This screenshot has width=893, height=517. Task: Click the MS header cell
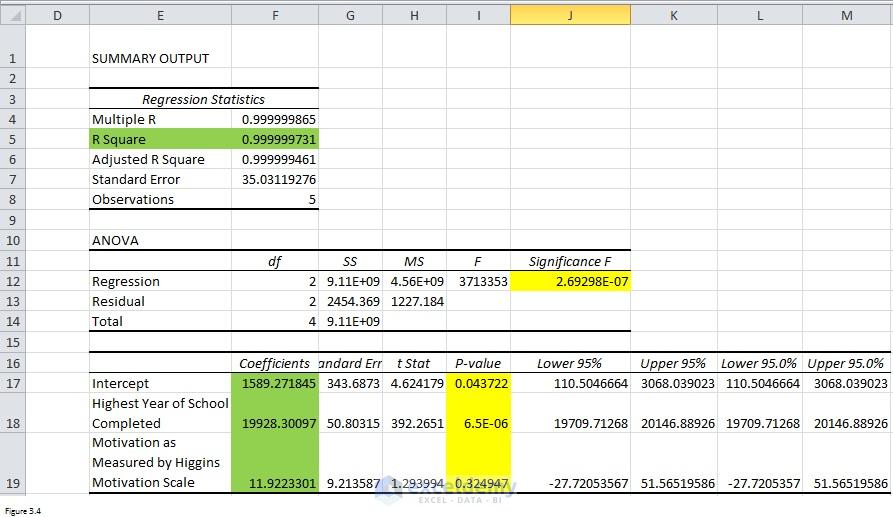(415, 261)
